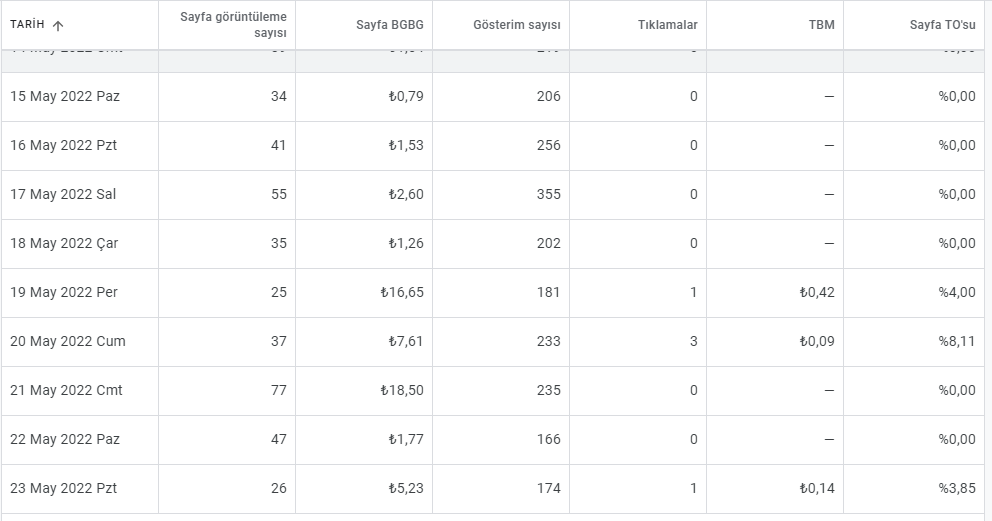Sort by Sayfa görüntüleme sayısı column
The image size is (992, 521).
click(233, 25)
